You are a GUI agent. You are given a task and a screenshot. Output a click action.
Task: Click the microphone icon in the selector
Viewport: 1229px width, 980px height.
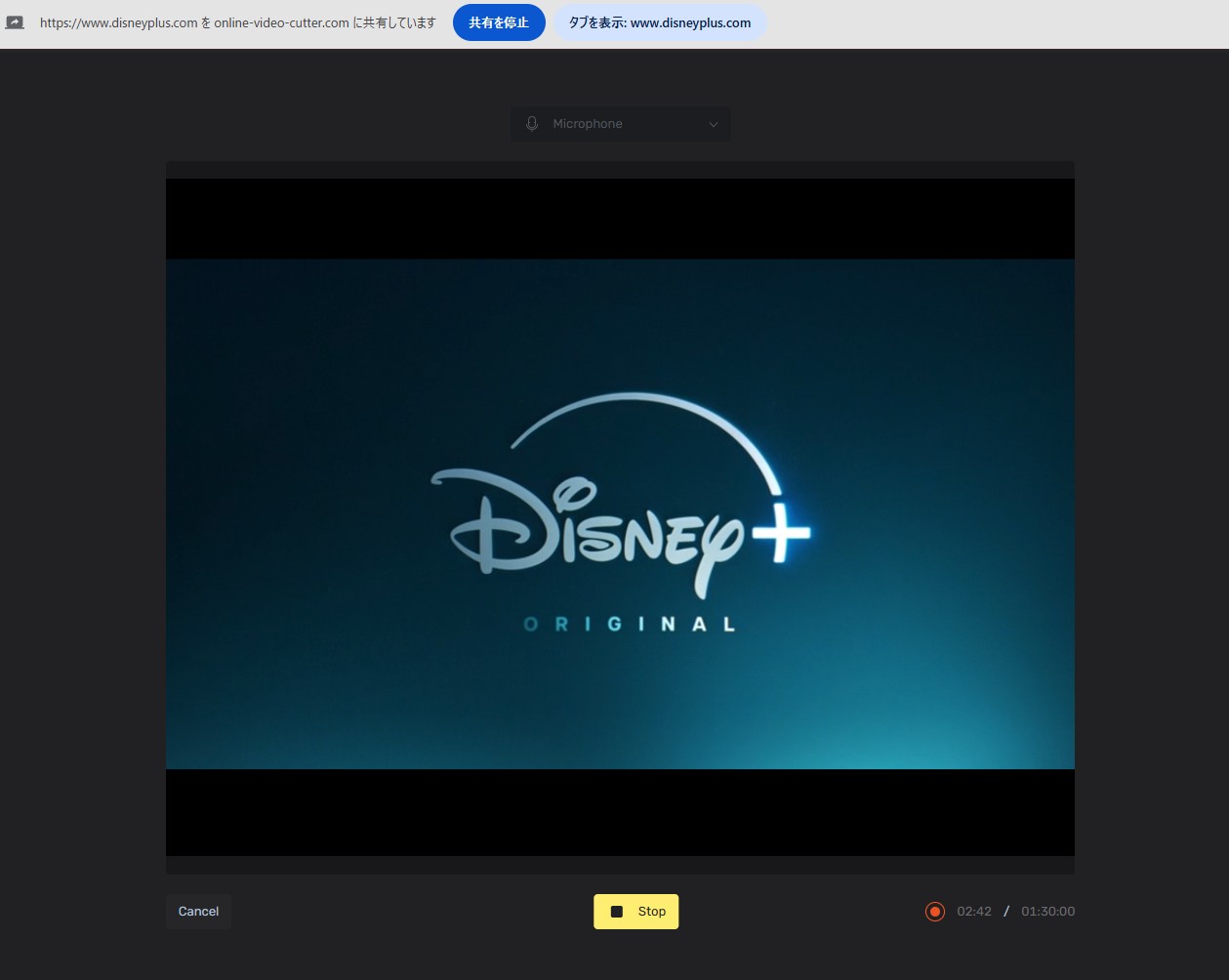pos(532,124)
